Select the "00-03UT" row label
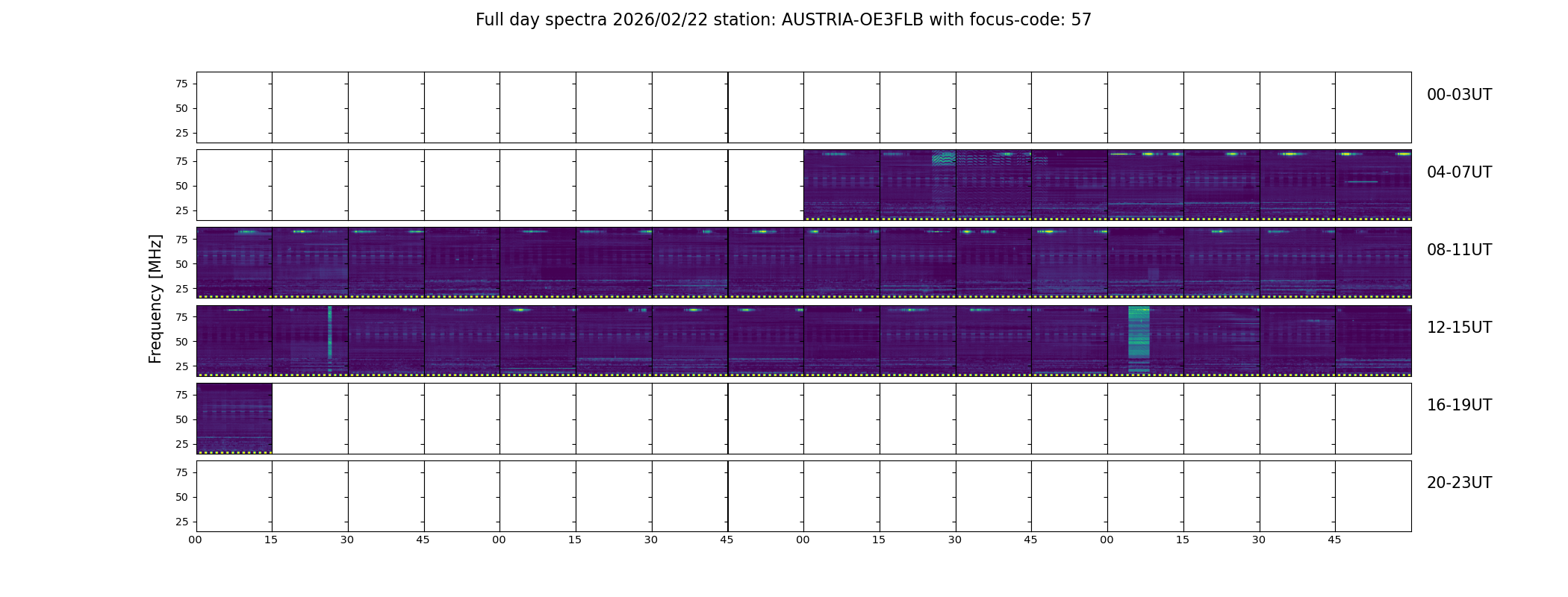The image size is (1568, 597). tap(1459, 95)
